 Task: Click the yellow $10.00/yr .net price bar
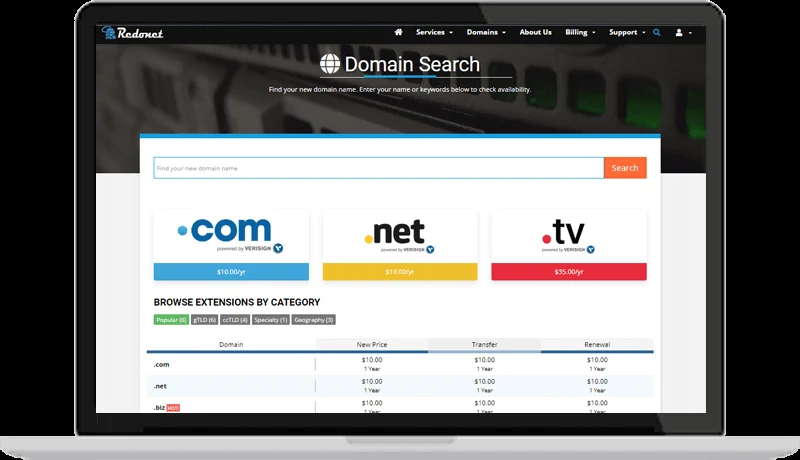tap(400, 272)
